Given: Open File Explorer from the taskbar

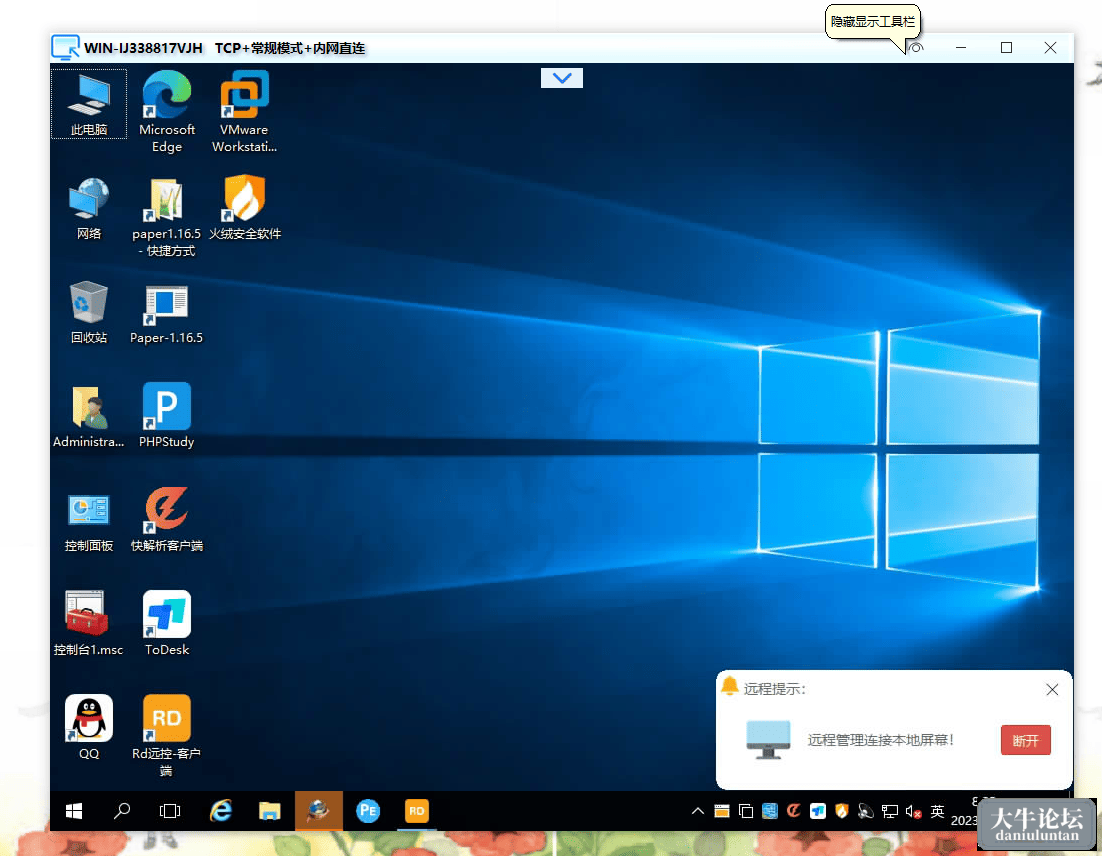Looking at the screenshot, I should (x=269, y=811).
